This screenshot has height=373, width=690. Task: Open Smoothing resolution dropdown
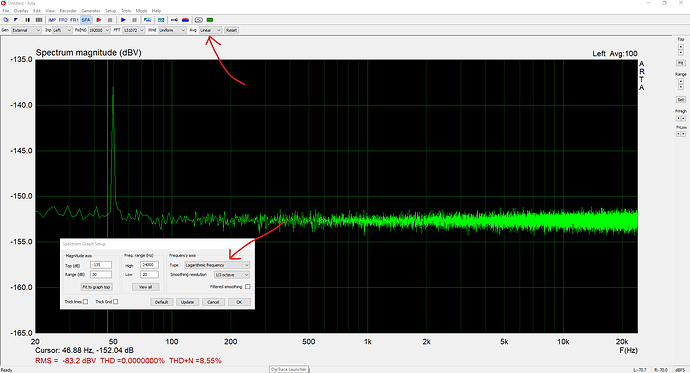pos(232,274)
